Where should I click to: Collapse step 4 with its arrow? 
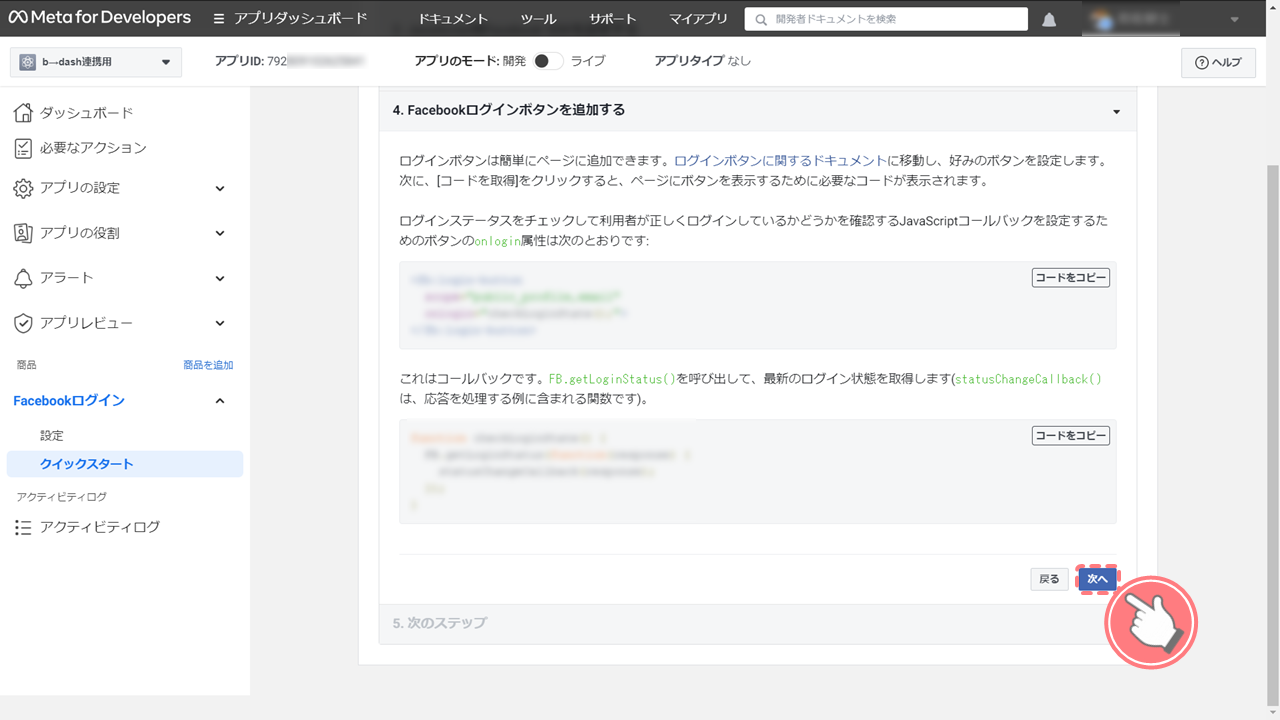tap(1116, 112)
